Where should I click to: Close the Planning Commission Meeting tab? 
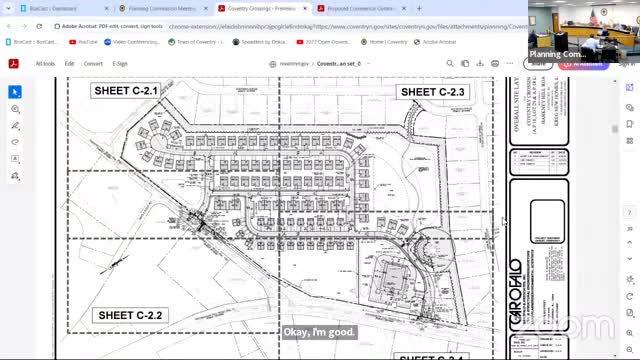click(x=206, y=8)
